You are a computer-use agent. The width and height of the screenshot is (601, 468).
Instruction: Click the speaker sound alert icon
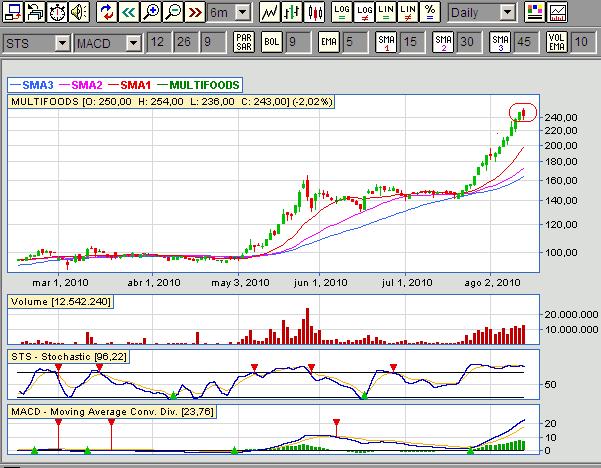pos(80,13)
